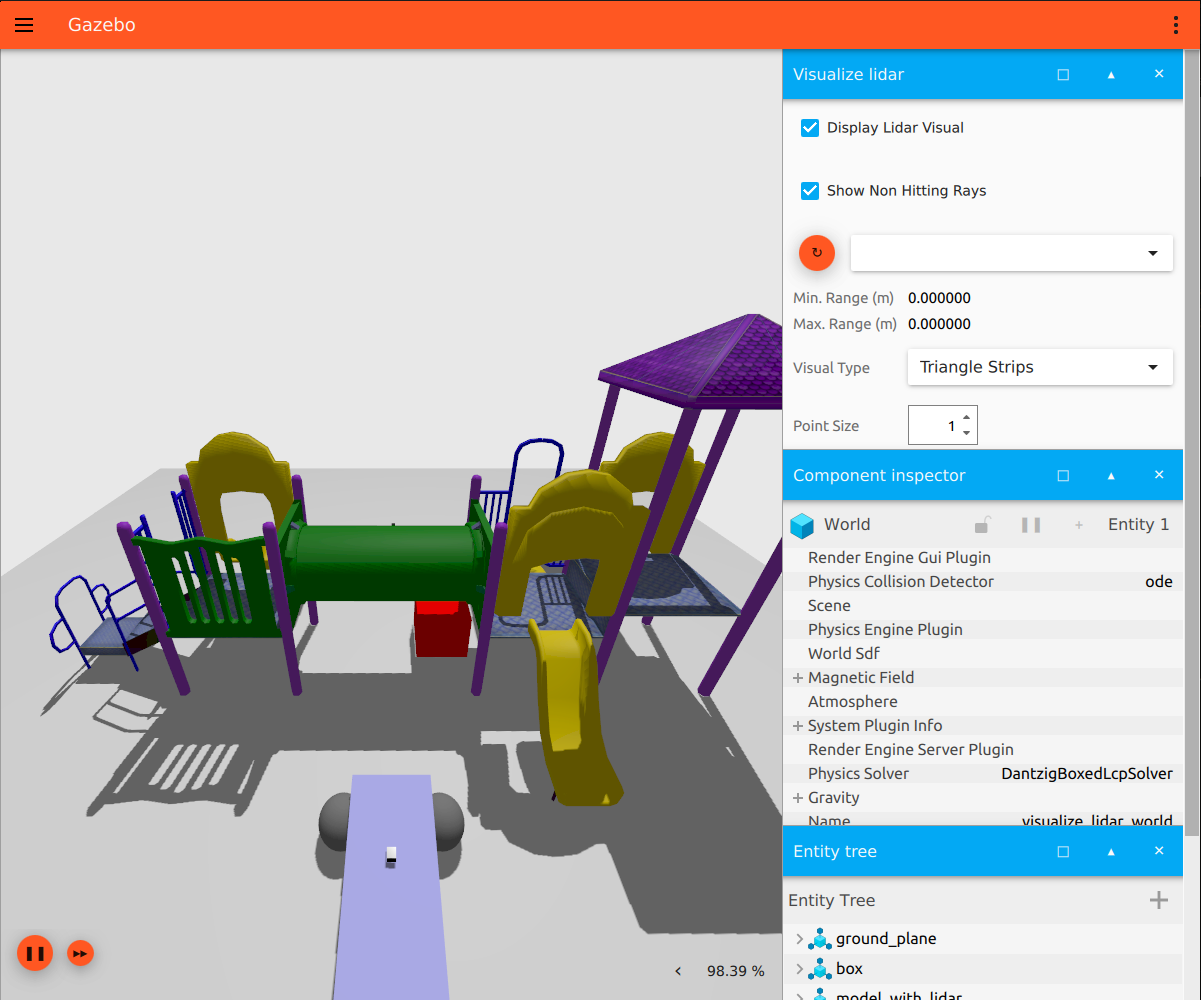Step the simulation forward
Screen dimensions: 1201x1000
point(81,953)
